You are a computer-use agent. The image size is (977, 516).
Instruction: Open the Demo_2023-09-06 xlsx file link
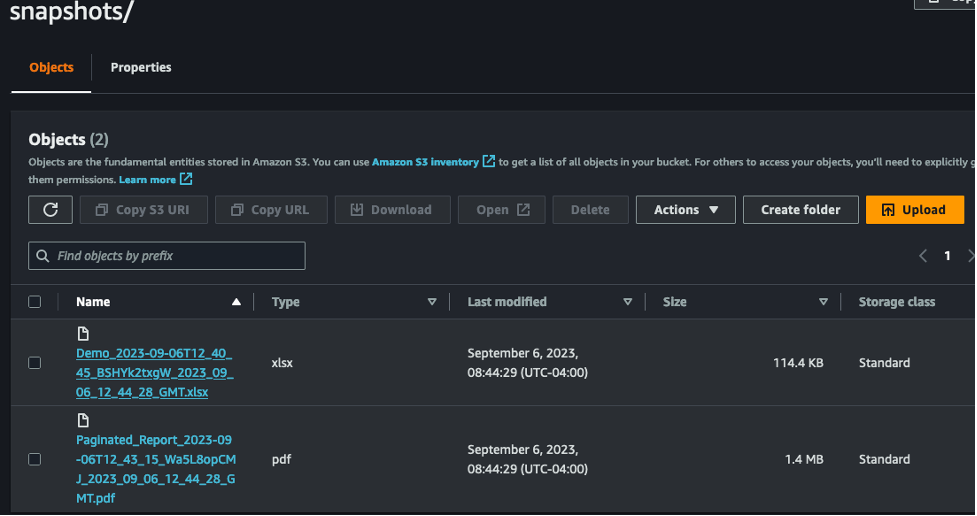[x=155, y=373]
